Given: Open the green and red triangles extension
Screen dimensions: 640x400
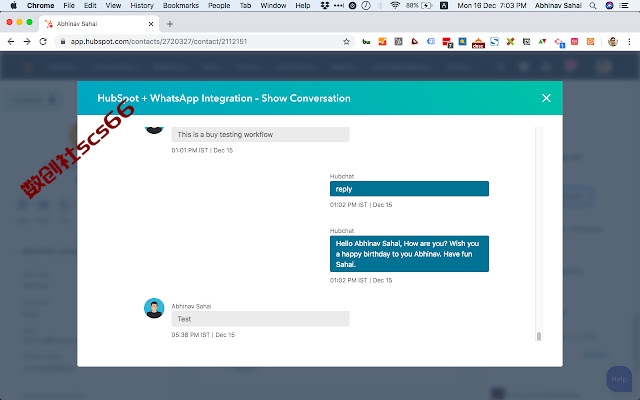Looking at the screenshot, I should coord(542,42).
